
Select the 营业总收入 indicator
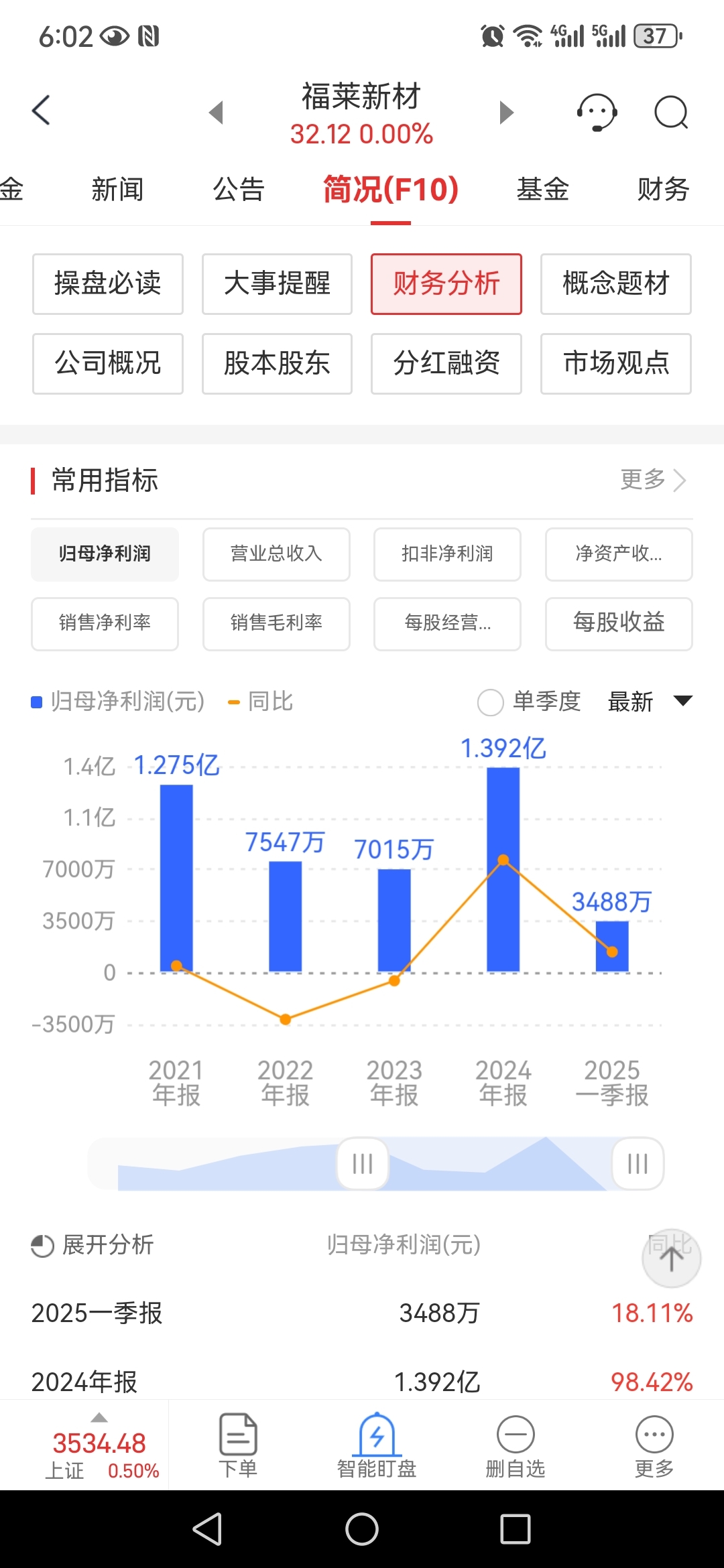[276, 554]
